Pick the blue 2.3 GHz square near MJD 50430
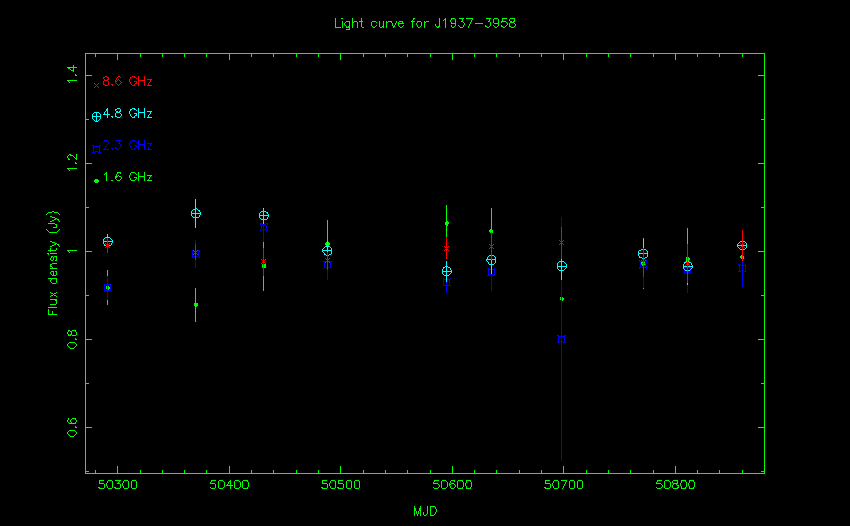Screen dimensions: 850x526 pos(264,227)
